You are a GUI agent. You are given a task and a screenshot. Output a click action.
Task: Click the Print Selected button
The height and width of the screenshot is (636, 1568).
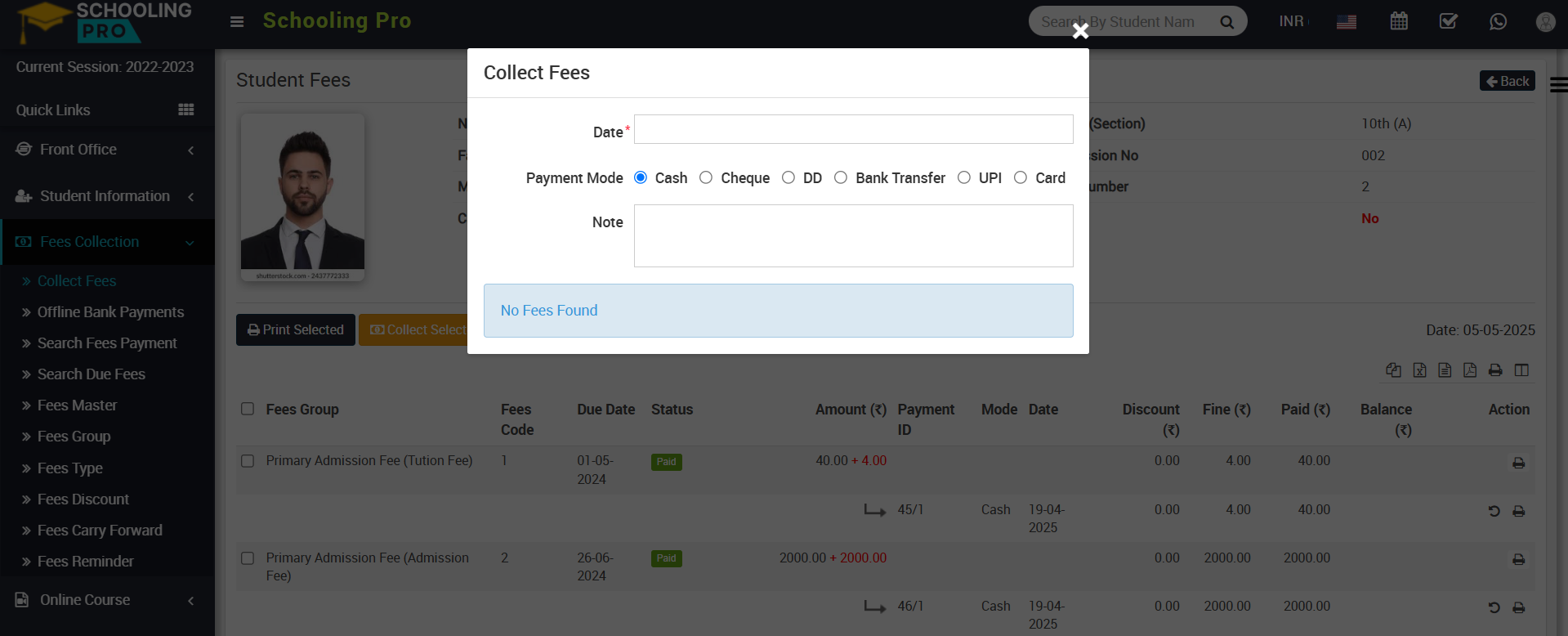click(296, 329)
